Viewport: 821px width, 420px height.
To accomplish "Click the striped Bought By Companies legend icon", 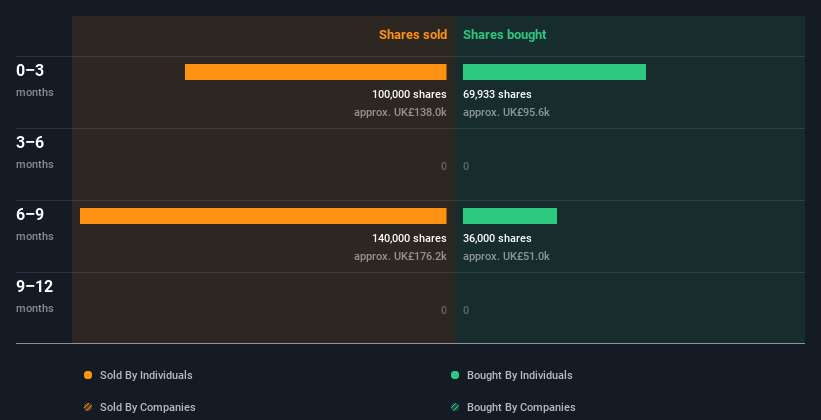I will pos(455,407).
